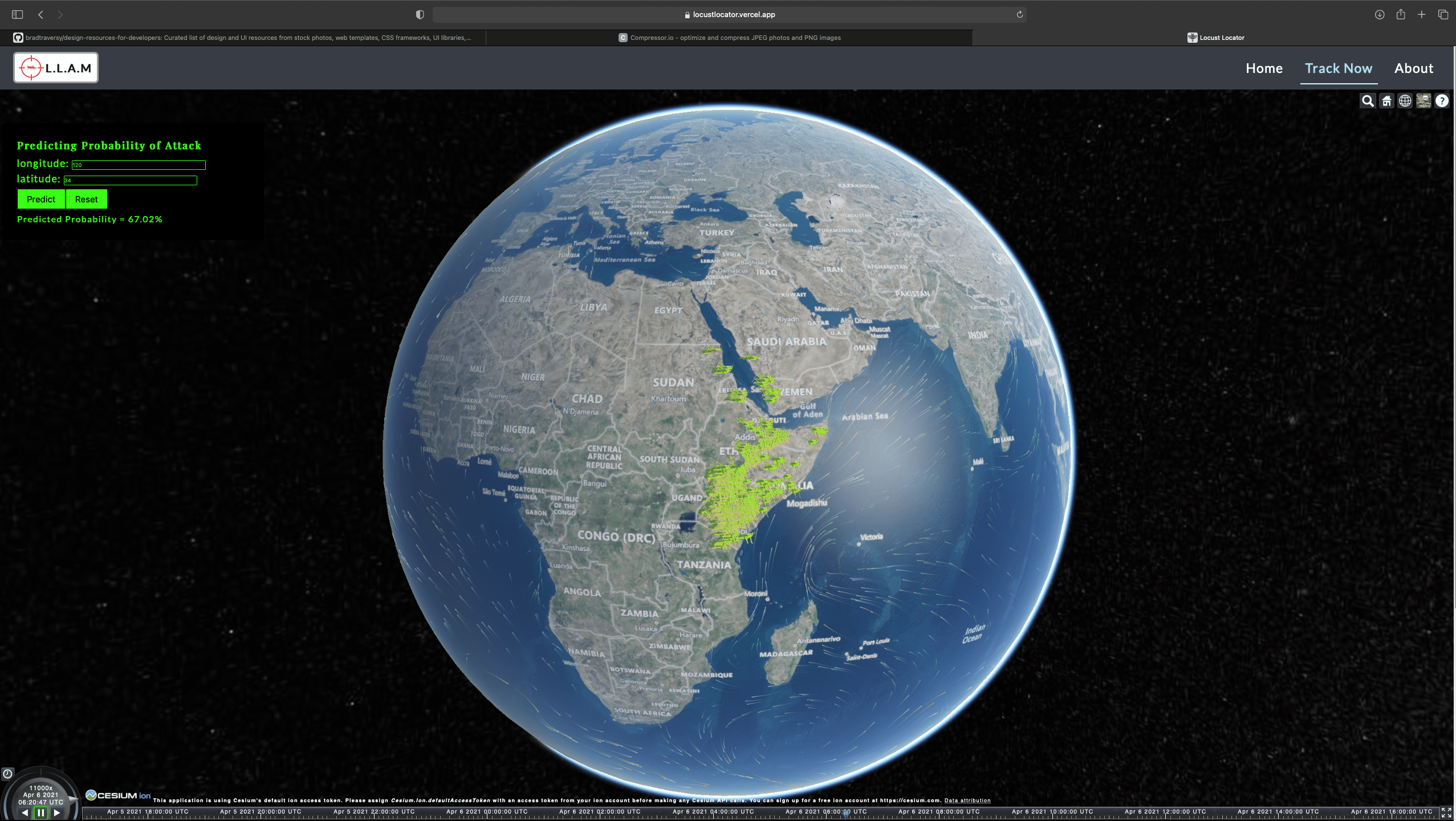
Task: Click the Safari share icon
Action: [x=1401, y=15]
